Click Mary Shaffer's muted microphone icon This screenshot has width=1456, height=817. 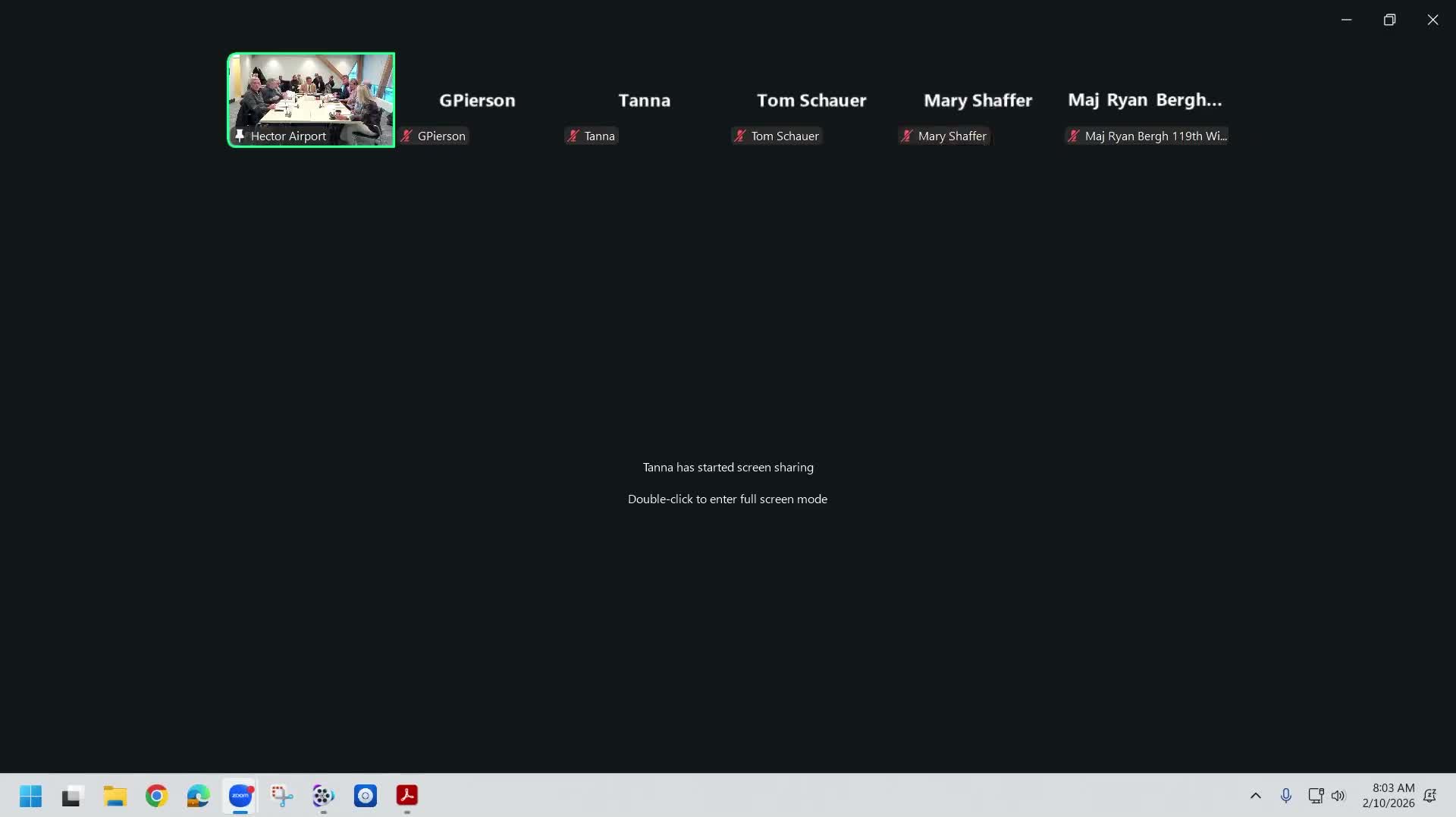(x=907, y=136)
